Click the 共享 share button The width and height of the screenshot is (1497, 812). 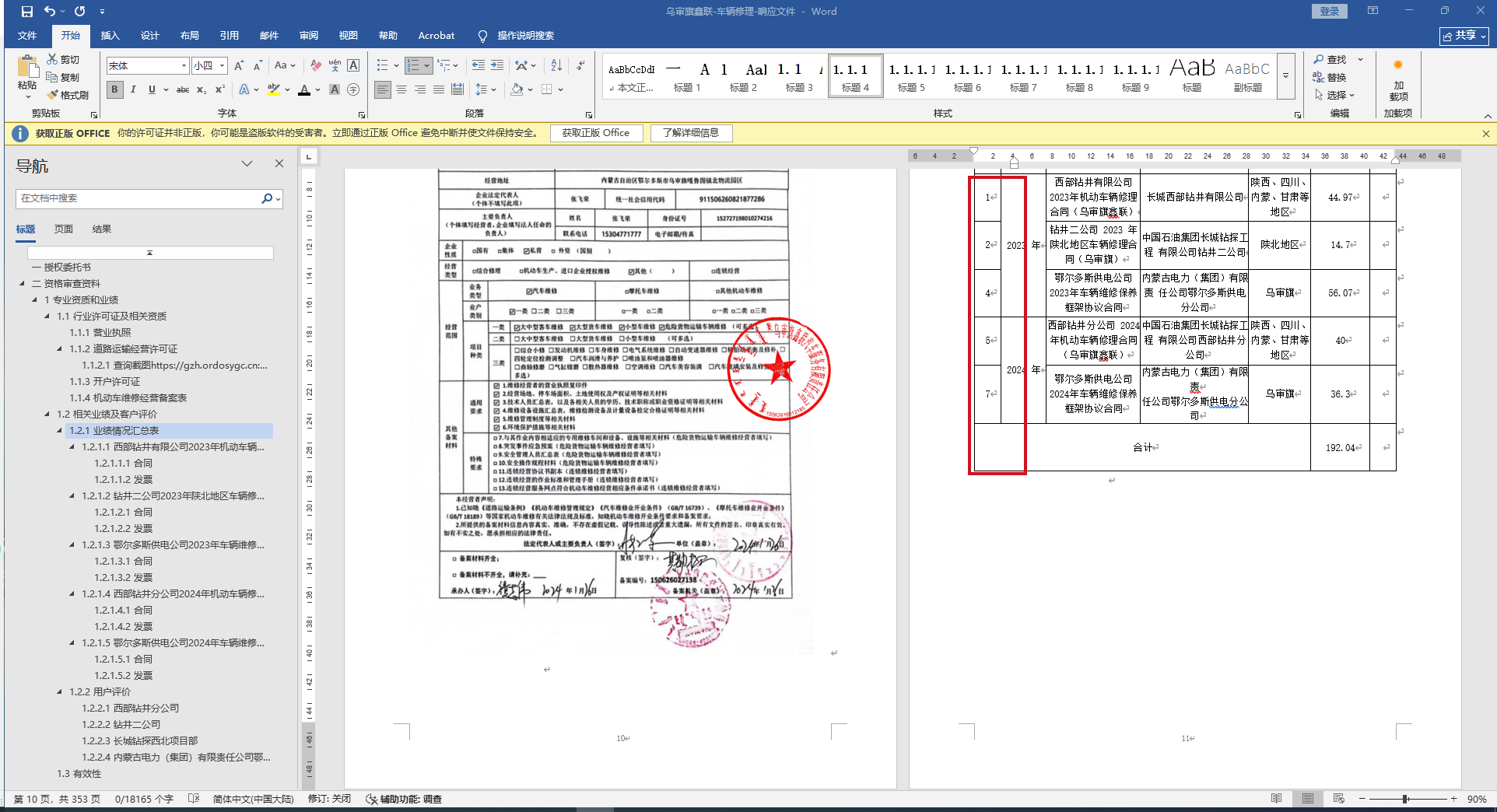[1464, 36]
